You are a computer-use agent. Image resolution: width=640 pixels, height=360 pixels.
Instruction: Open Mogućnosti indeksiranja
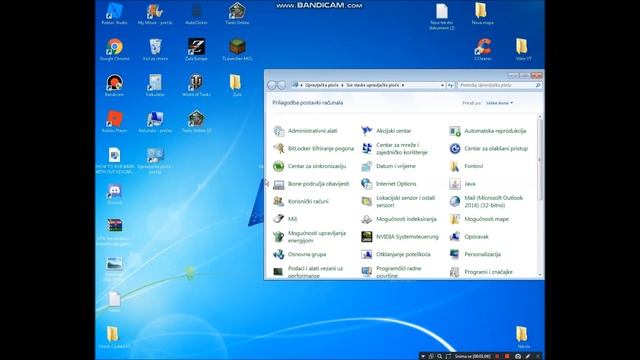point(399,219)
